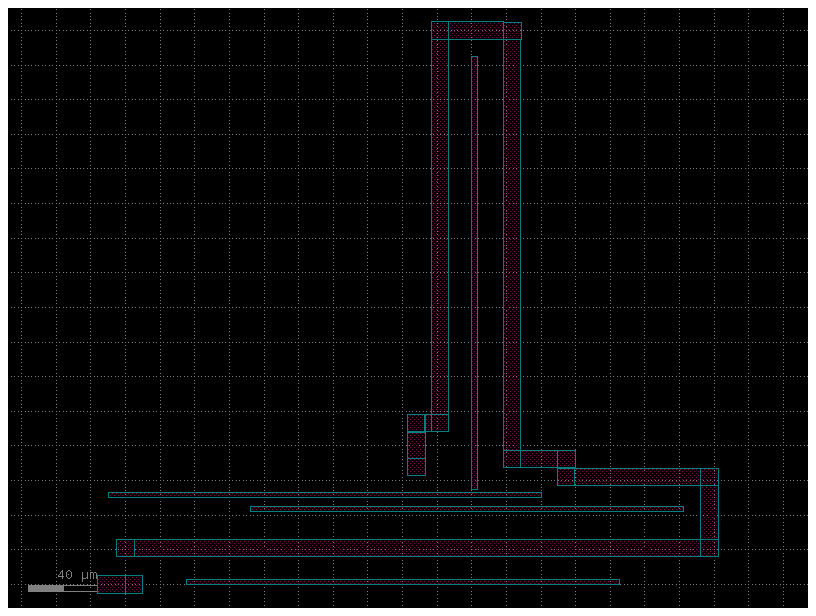Screen dimensions: 816x616
Task: Pick the lowest small box in the left stack
Action: tap(416, 467)
